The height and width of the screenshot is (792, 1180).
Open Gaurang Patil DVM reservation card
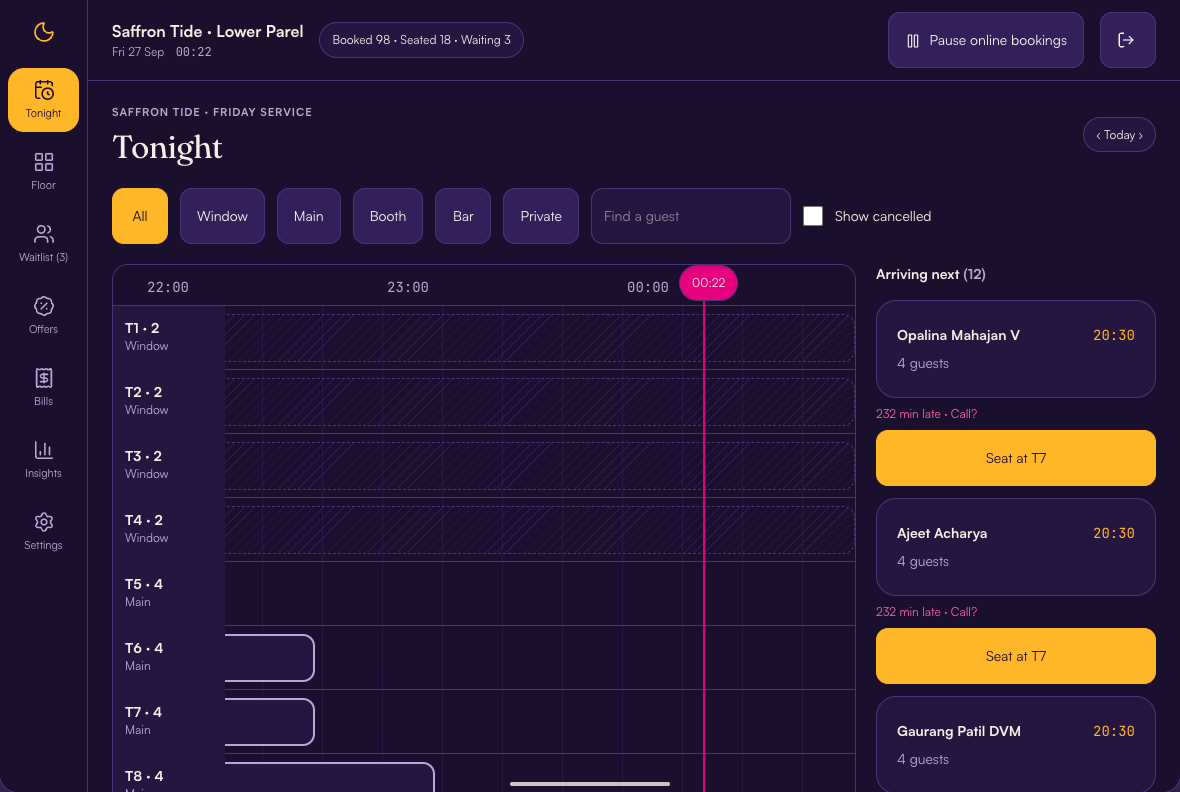coord(1016,744)
